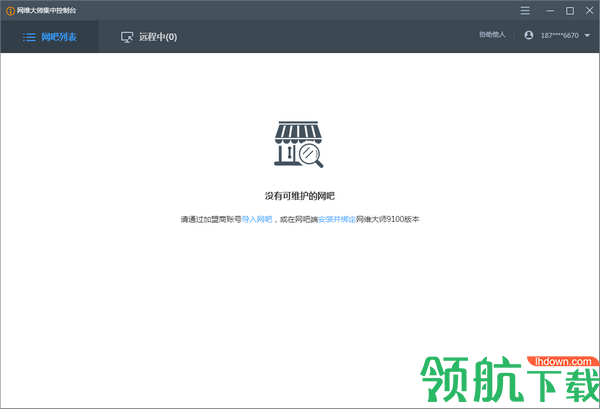Click the 安装并绑定 link
The width and height of the screenshot is (600, 409).
(337, 219)
